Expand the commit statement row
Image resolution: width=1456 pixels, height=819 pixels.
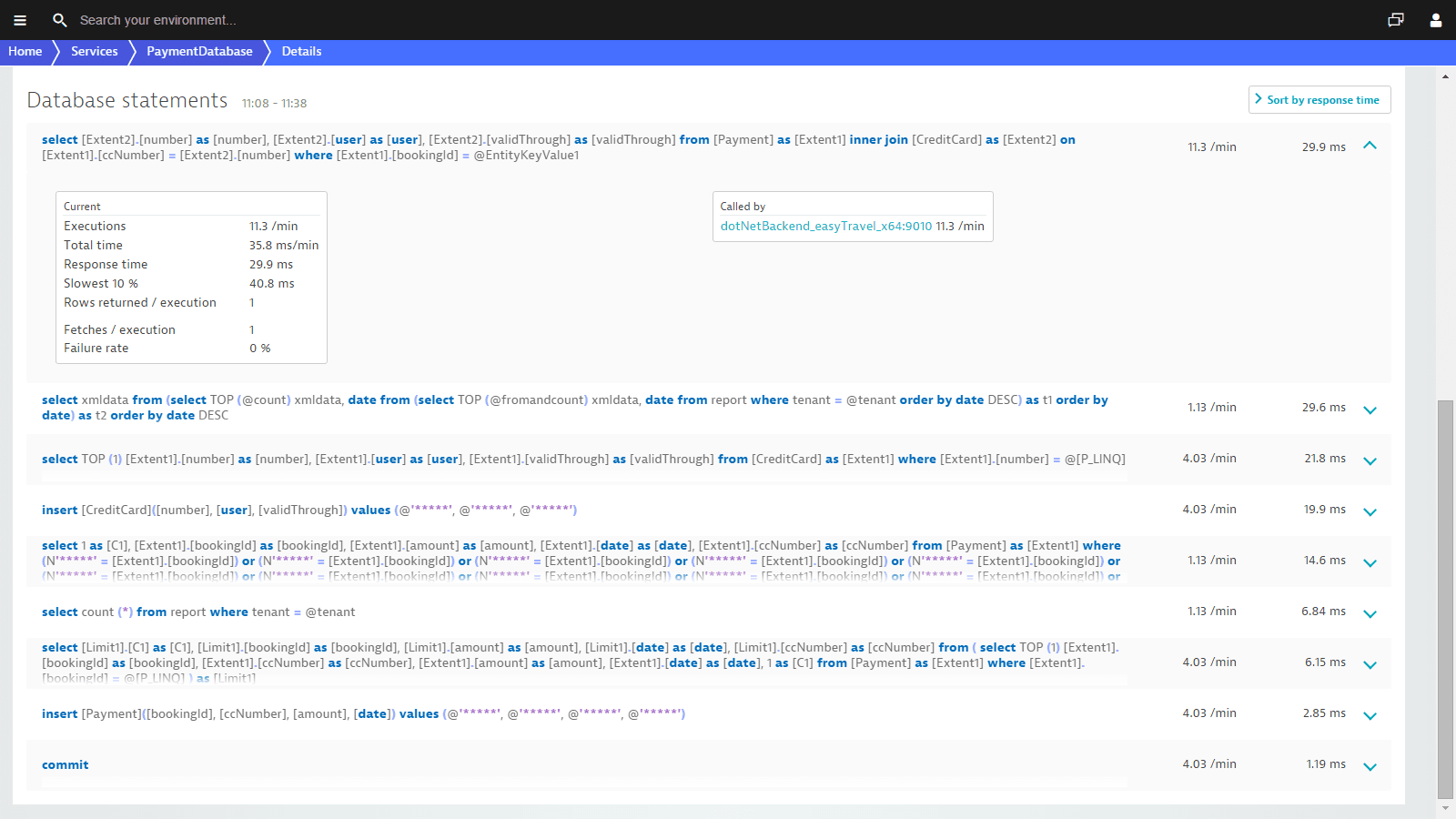1370,766
